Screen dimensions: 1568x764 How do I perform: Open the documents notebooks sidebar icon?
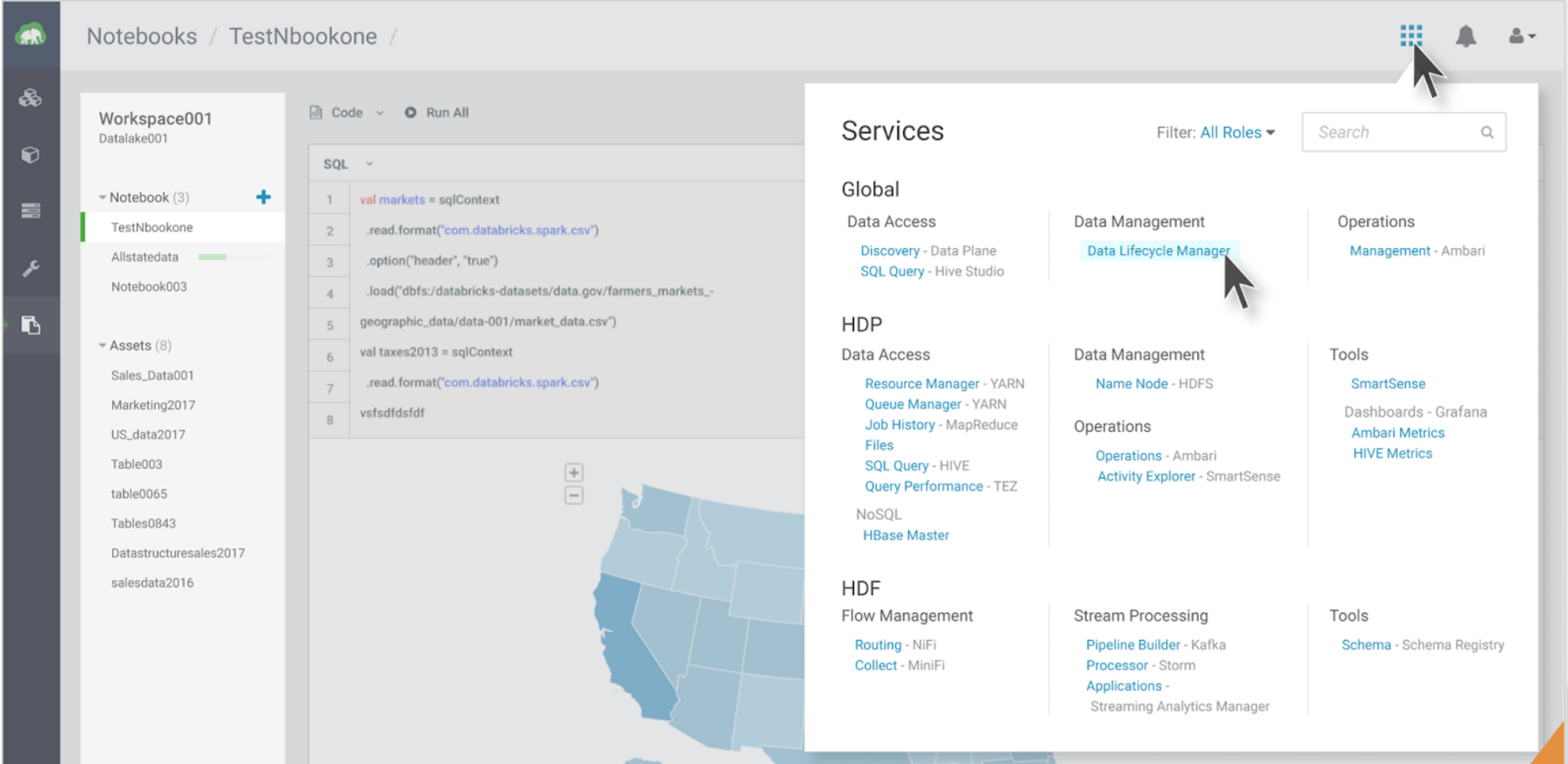(30, 325)
